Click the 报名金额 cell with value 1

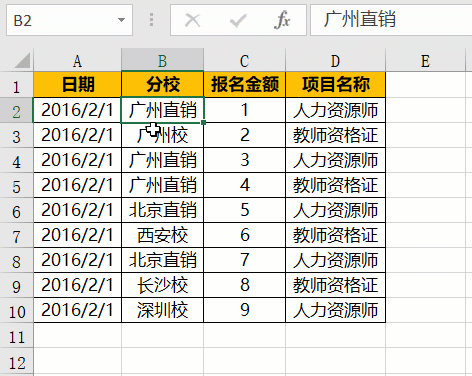click(244, 110)
